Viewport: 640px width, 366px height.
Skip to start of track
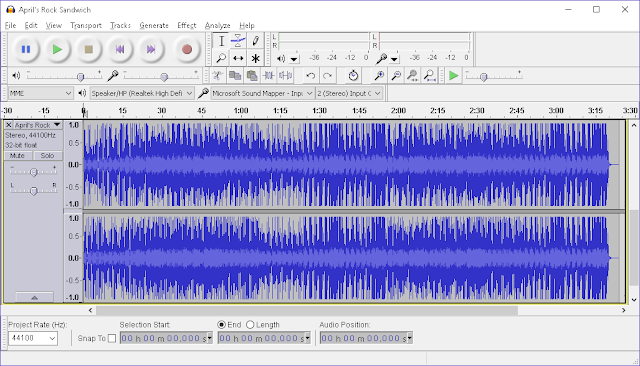(120, 49)
